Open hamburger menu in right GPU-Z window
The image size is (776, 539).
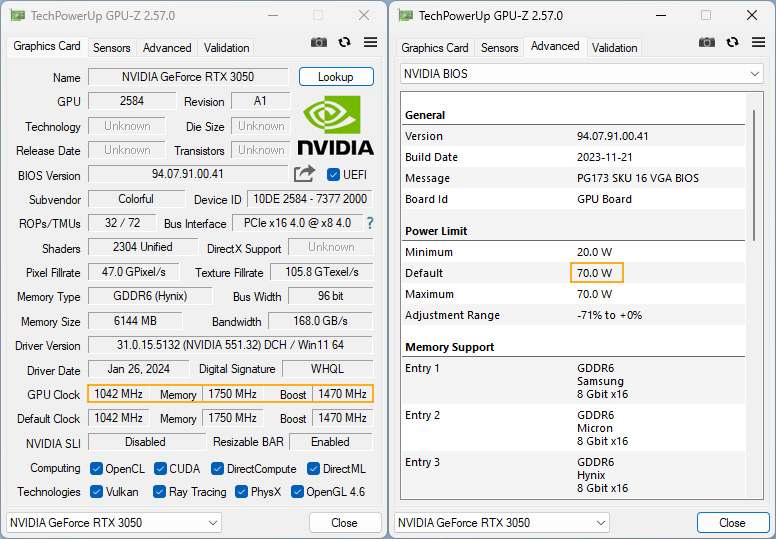[758, 42]
